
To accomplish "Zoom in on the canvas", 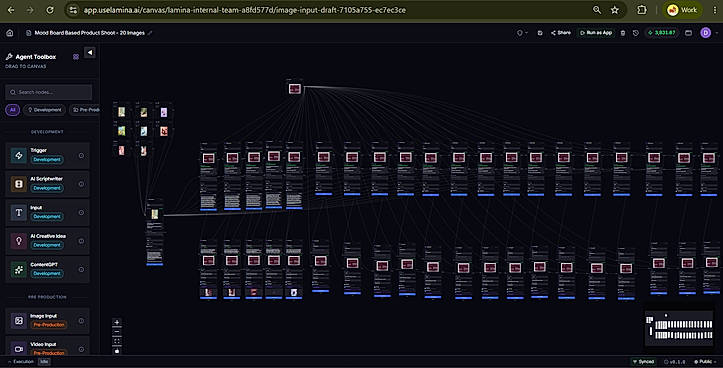I will [x=117, y=322].
